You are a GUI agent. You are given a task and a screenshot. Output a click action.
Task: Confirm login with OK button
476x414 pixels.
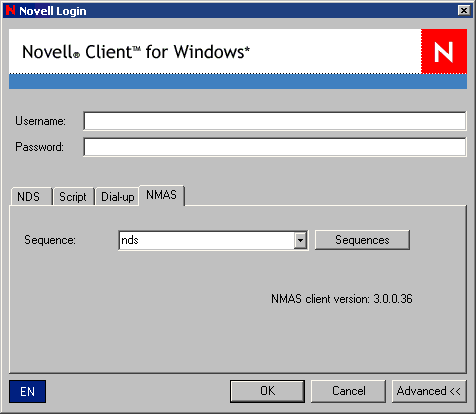267,391
